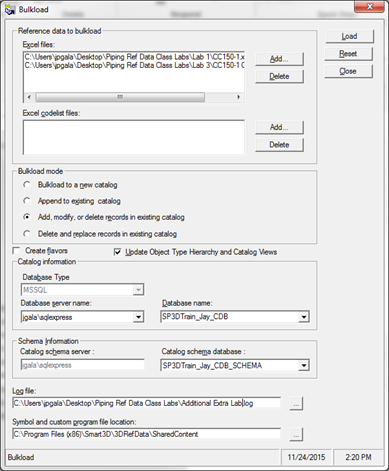Click the Close button below Reset
This screenshot has width=389, height=471.
(x=348, y=71)
